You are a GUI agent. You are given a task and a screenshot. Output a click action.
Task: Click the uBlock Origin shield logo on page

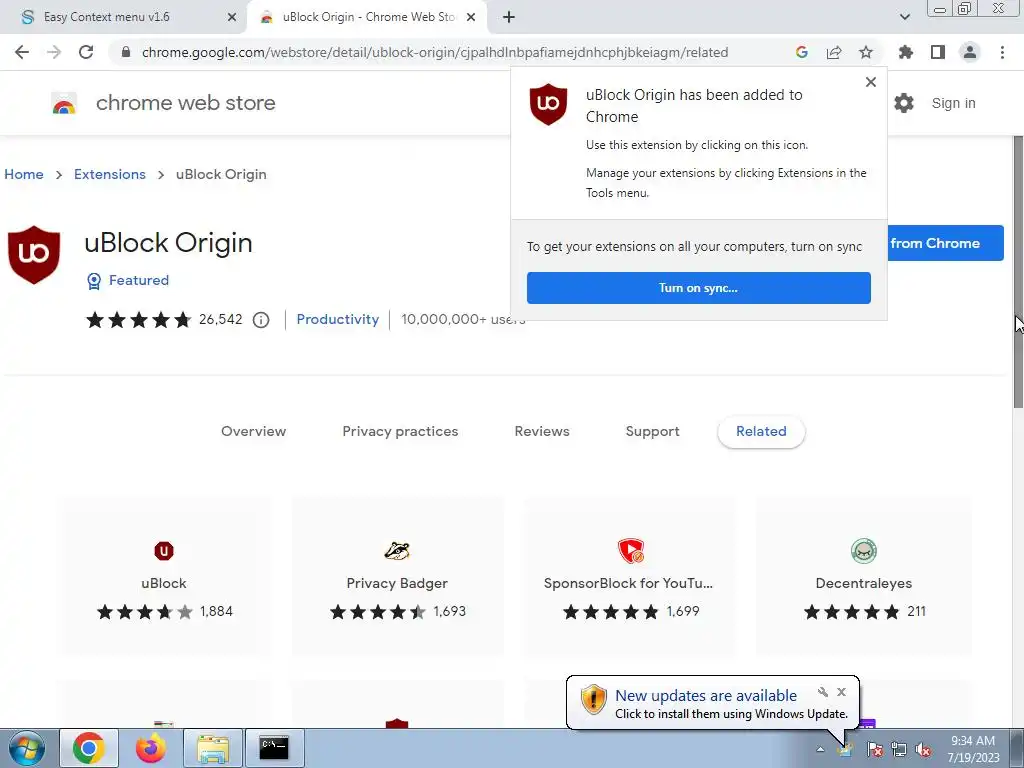34,255
